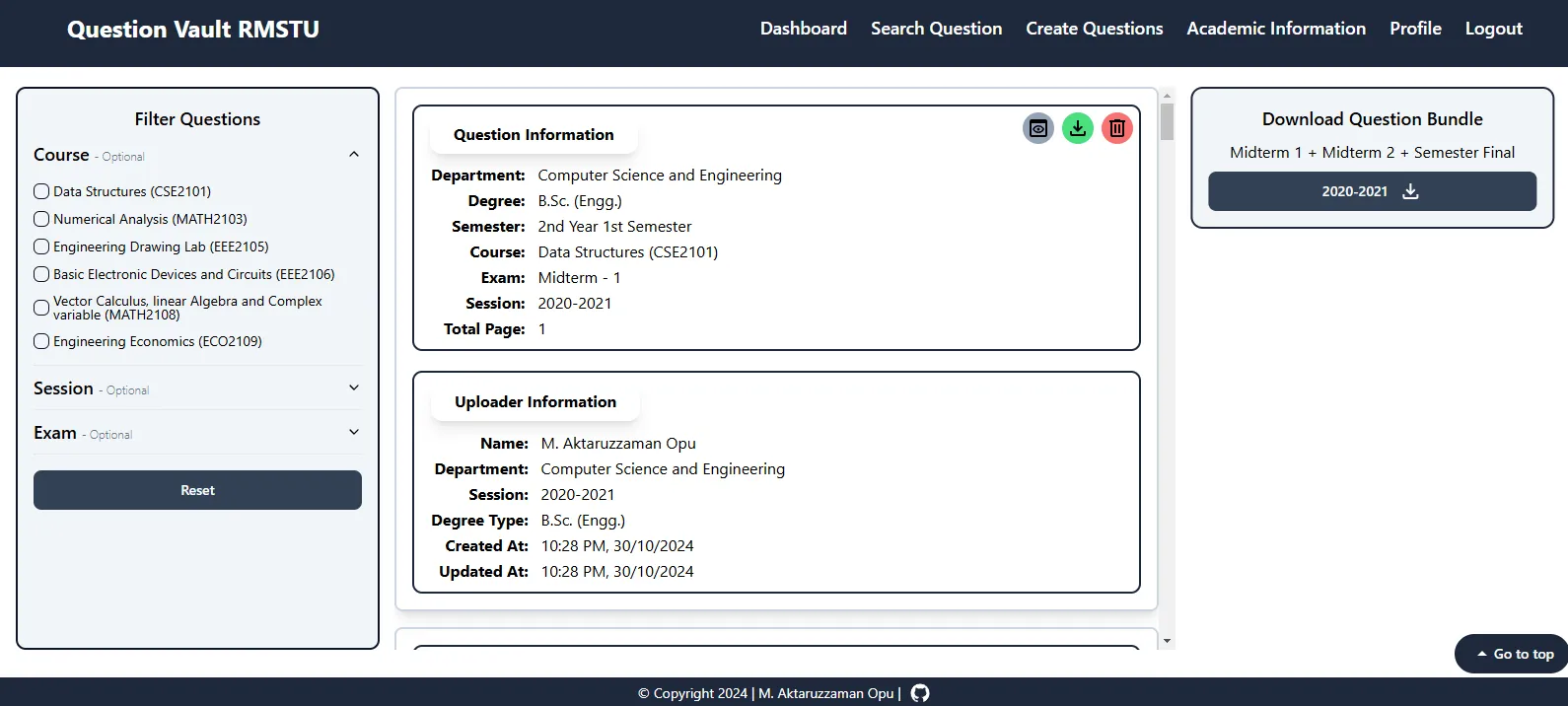Check the Data Structures (CSE2101) course filter

(x=41, y=191)
